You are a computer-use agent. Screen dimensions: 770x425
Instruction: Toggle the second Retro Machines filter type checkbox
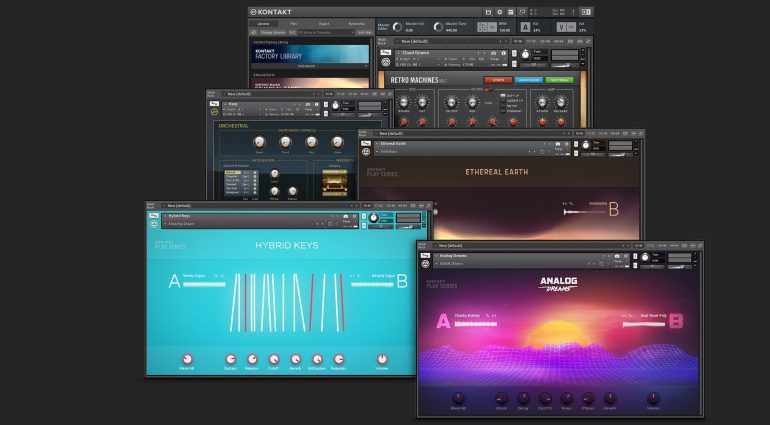coord(502,101)
